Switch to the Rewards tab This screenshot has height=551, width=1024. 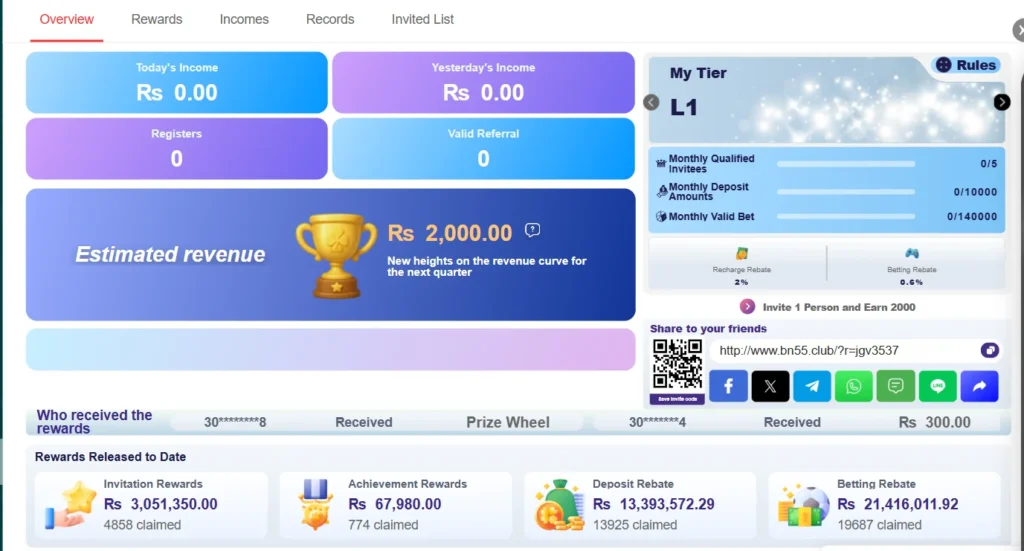click(x=157, y=20)
